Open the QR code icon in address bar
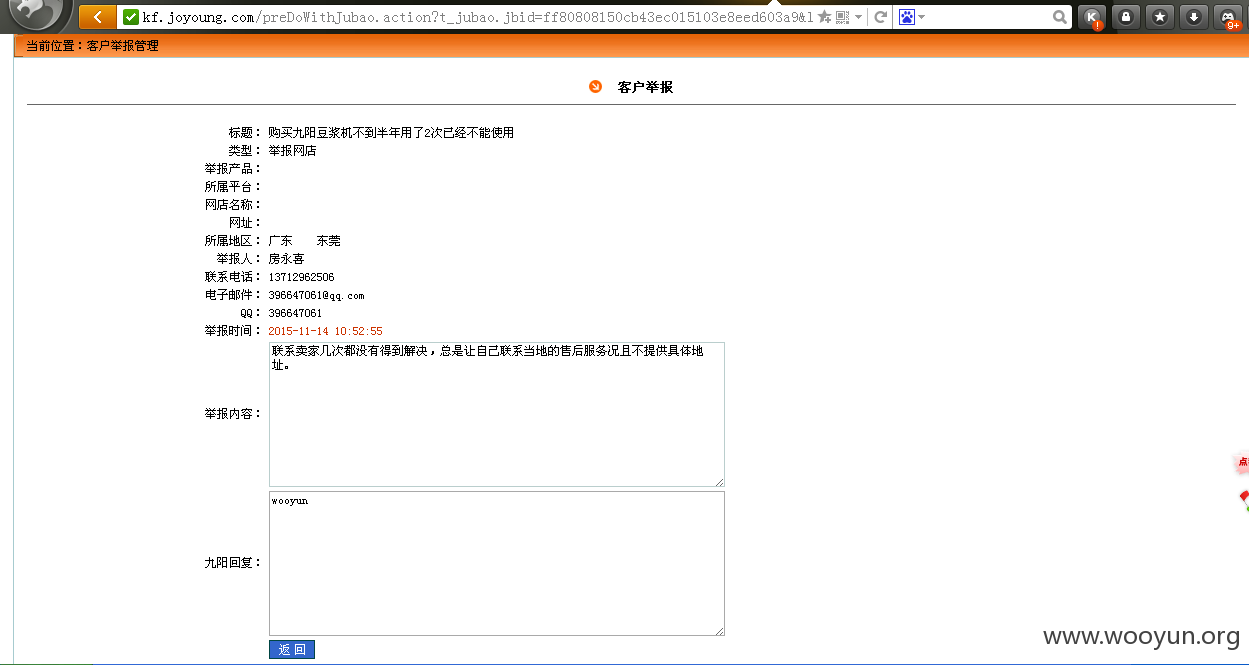The image size is (1249, 665). (842, 17)
